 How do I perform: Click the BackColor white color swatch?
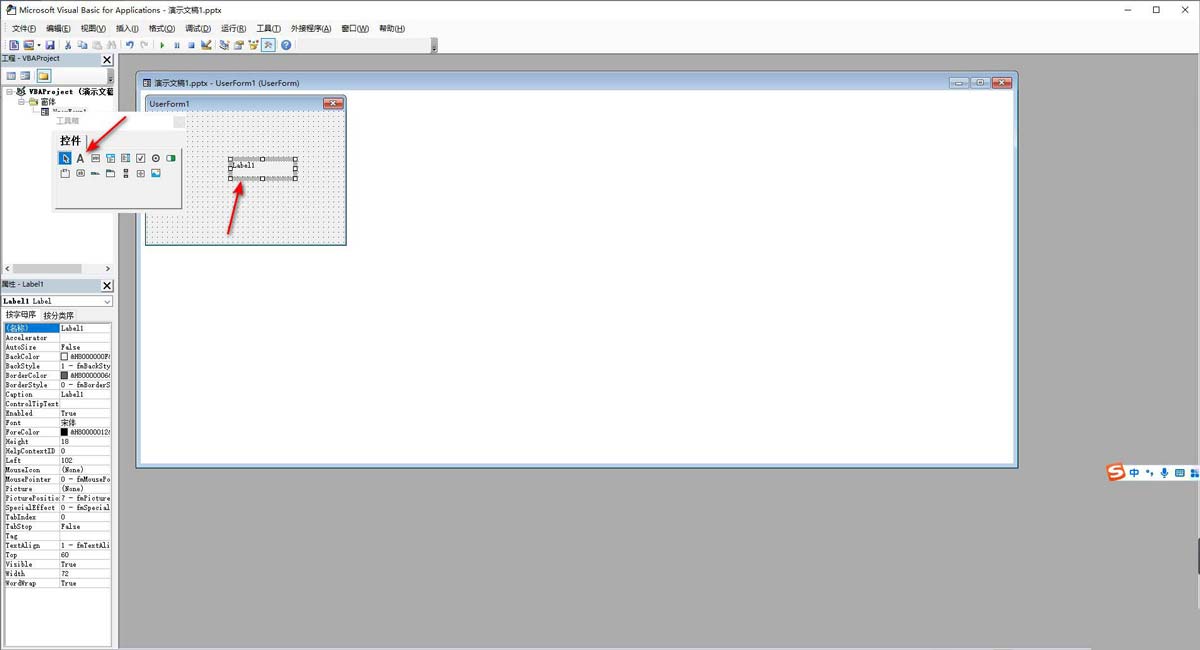point(65,356)
